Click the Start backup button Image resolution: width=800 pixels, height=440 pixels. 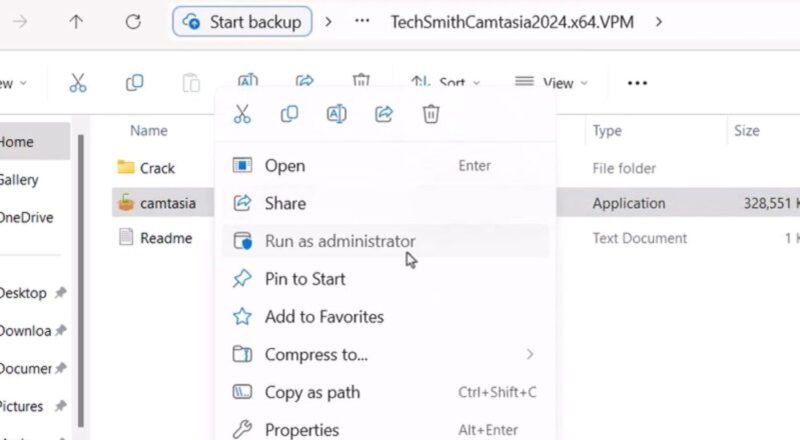pyautogui.click(x=242, y=22)
